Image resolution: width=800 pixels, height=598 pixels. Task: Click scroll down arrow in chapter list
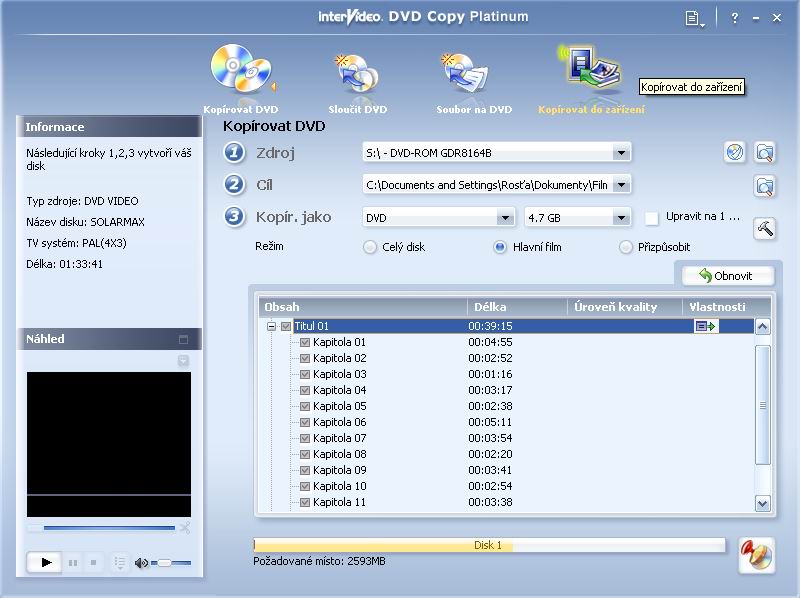point(762,504)
